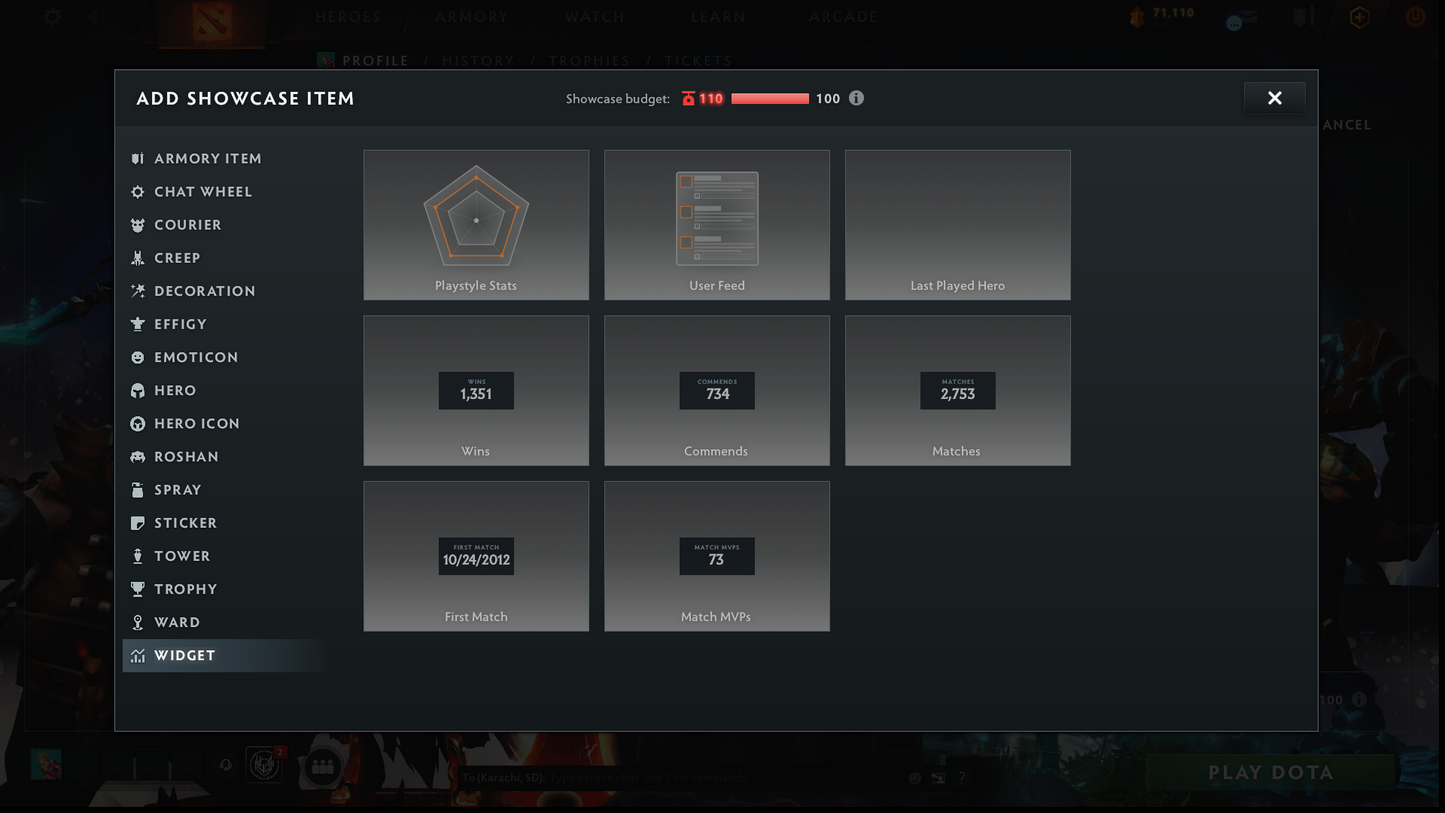Add the Matches widget showing 2,753
The width and height of the screenshot is (1445, 813).
point(958,391)
